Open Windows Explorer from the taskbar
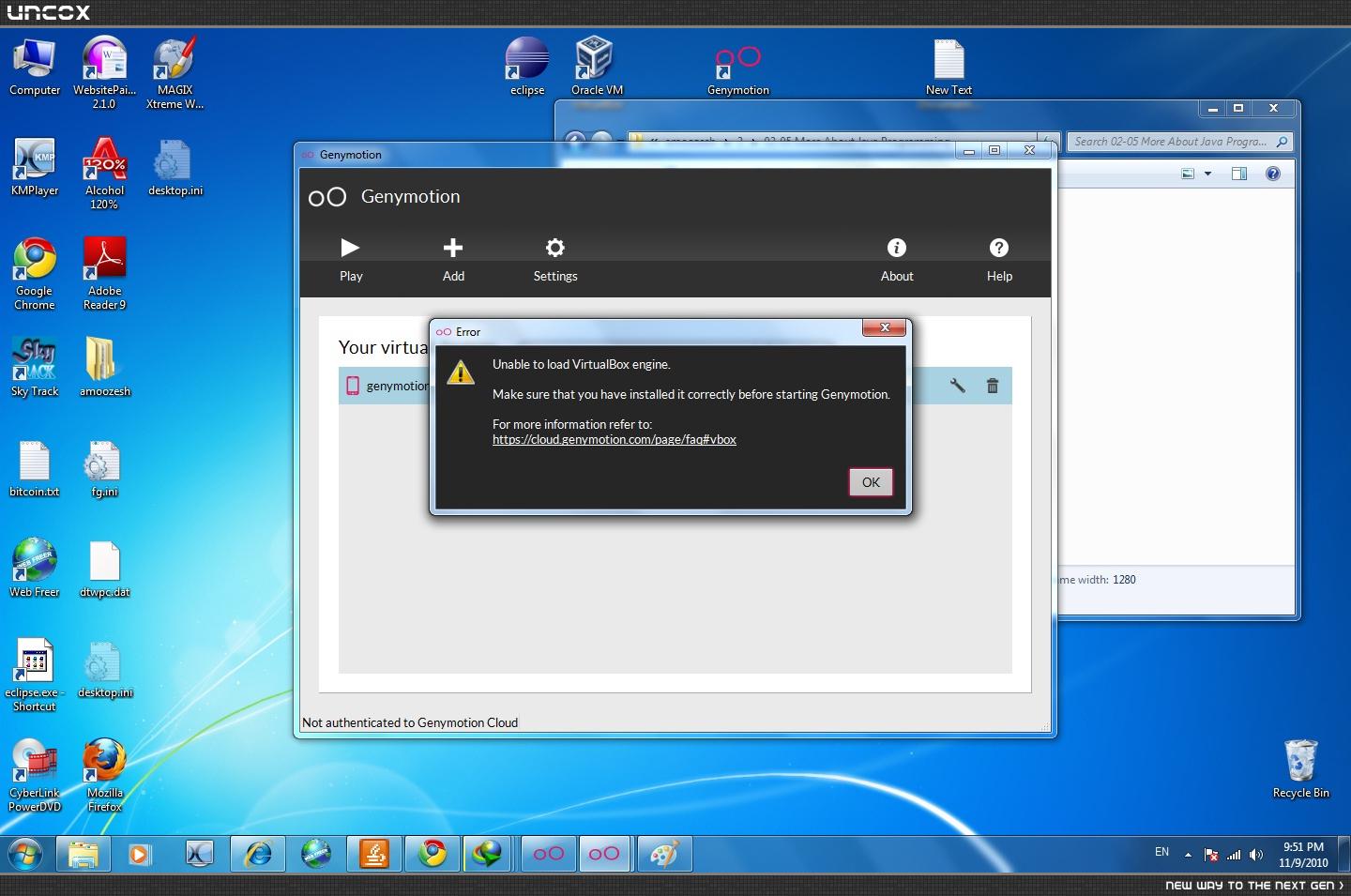The height and width of the screenshot is (896, 1351). (83, 854)
